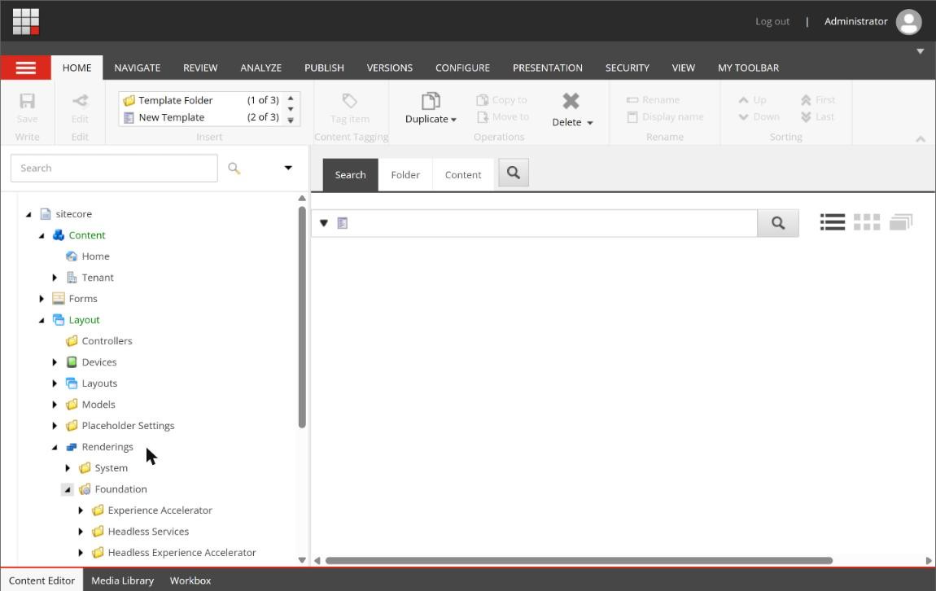Run search with the magnifier button
Image resolution: width=936 pixels, height=591 pixels.
click(778, 223)
